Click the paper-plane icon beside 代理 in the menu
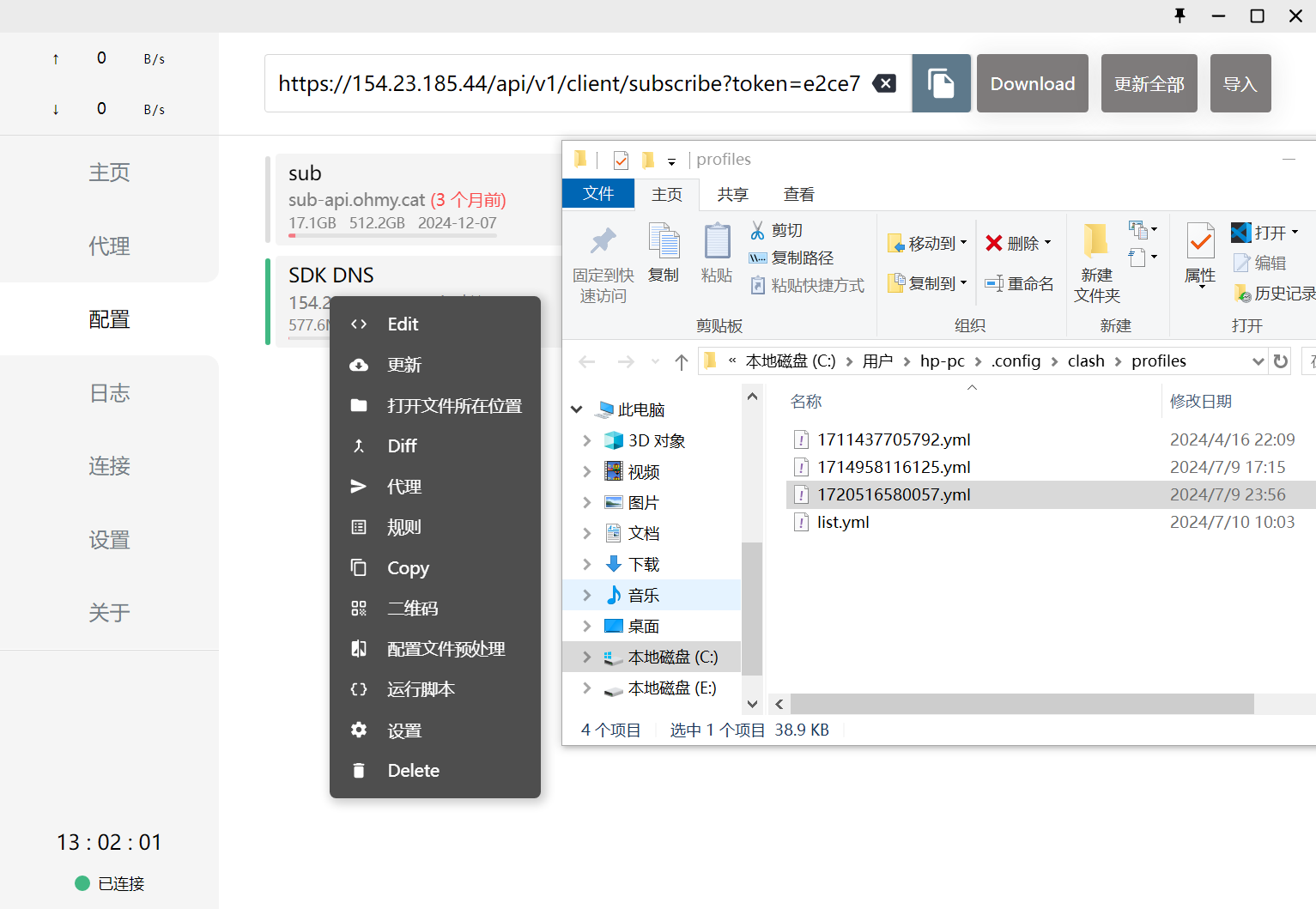Image resolution: width=1316 pixels, height=909 pixels. [359, 487]
